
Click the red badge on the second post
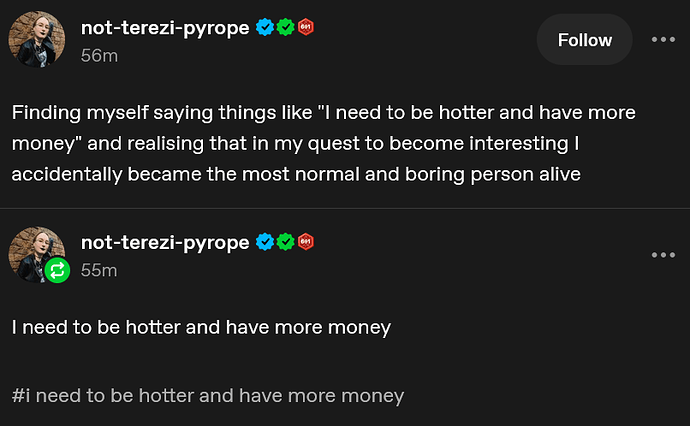[306, 241]
